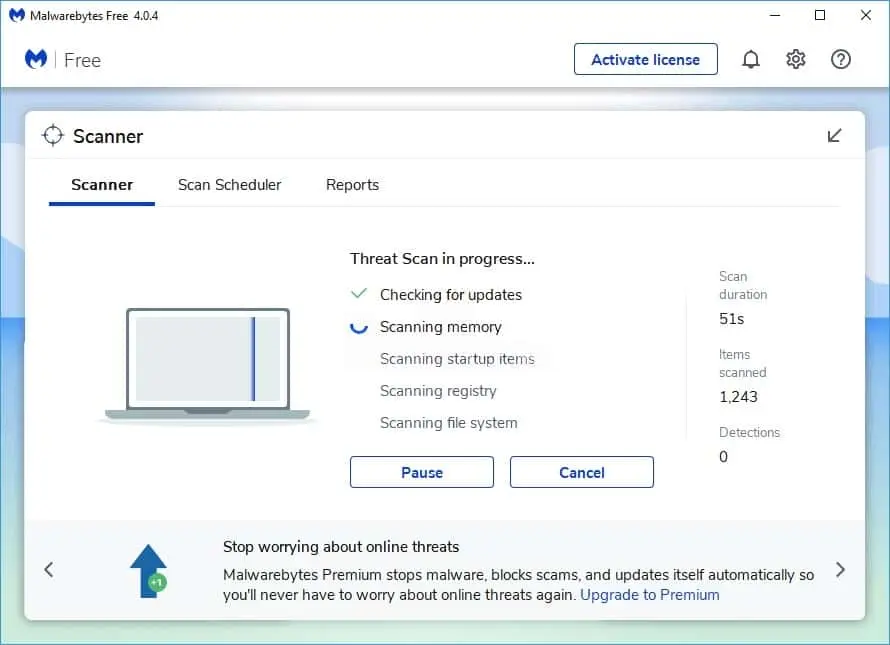Viewport: 890px width, 645px height.
Task: Click the 'Scanning startup items' step
Action: [x=457, y=359]
